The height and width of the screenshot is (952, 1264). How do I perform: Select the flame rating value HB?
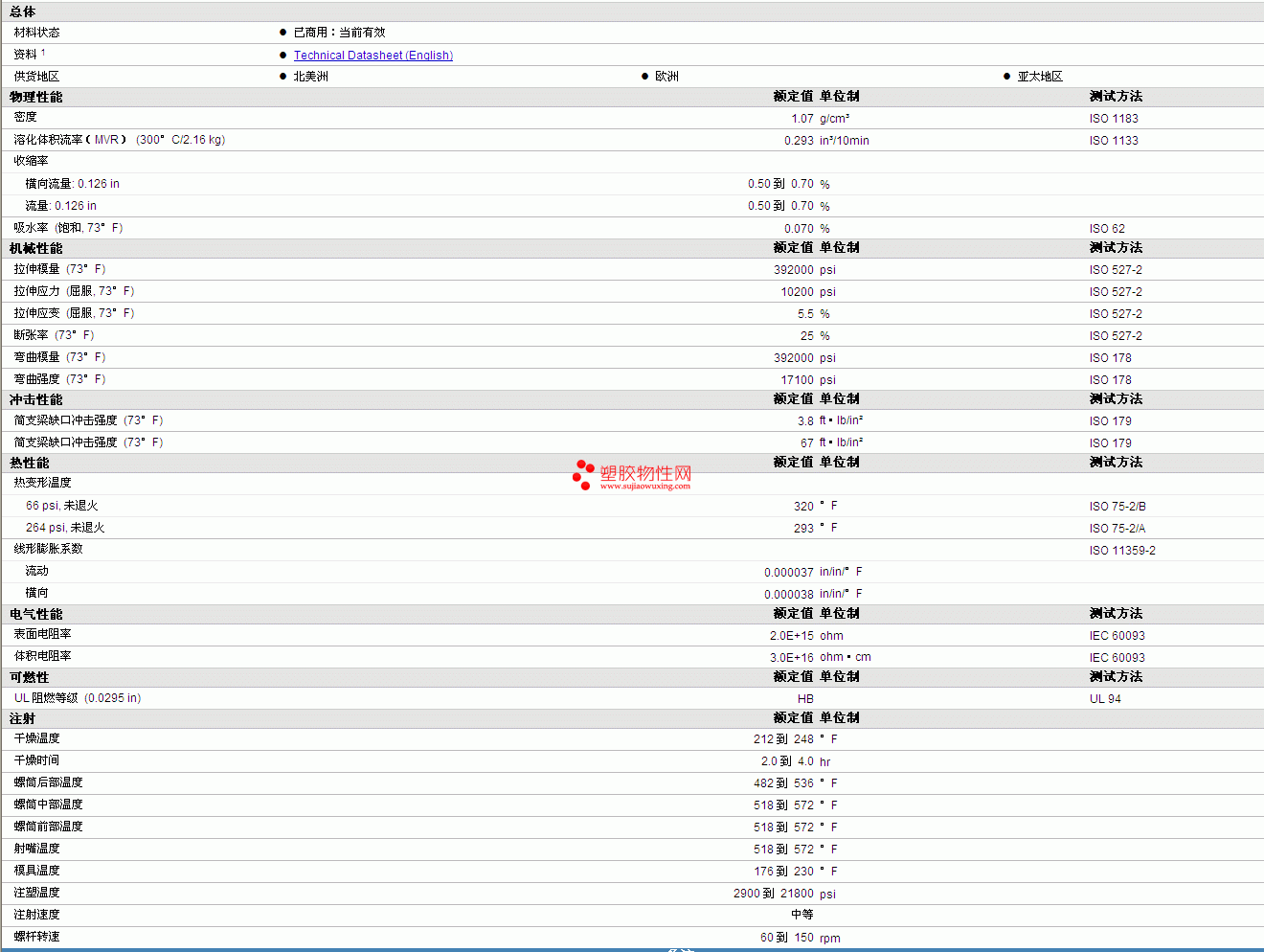coord(805,699)
